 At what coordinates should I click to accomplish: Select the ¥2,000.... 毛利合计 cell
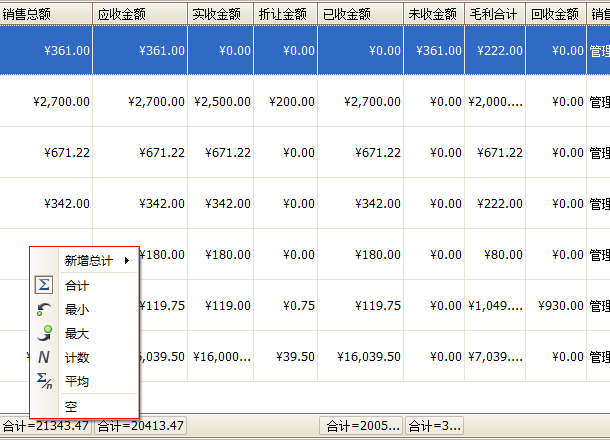(495, 102)
